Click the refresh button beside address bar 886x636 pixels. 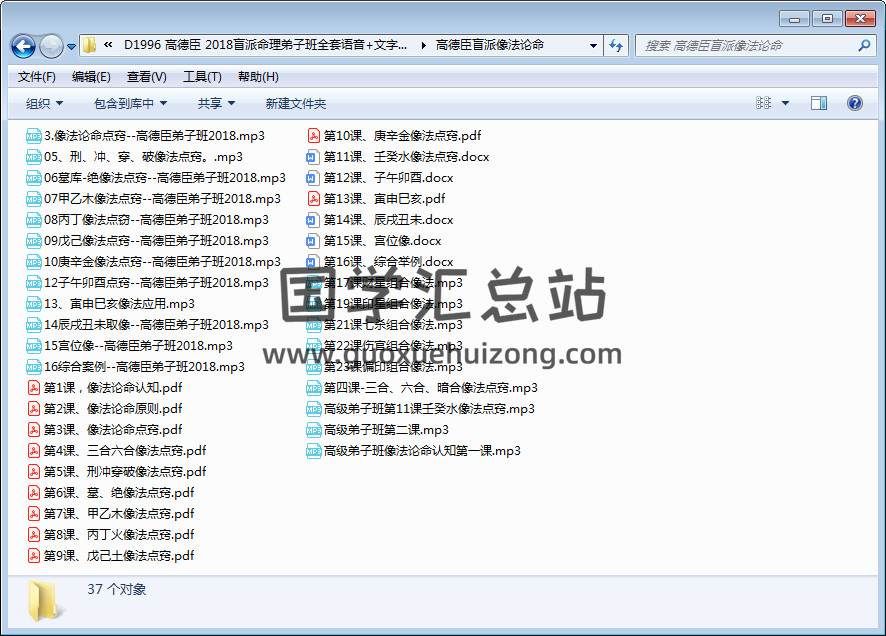(x=617, y=46)
